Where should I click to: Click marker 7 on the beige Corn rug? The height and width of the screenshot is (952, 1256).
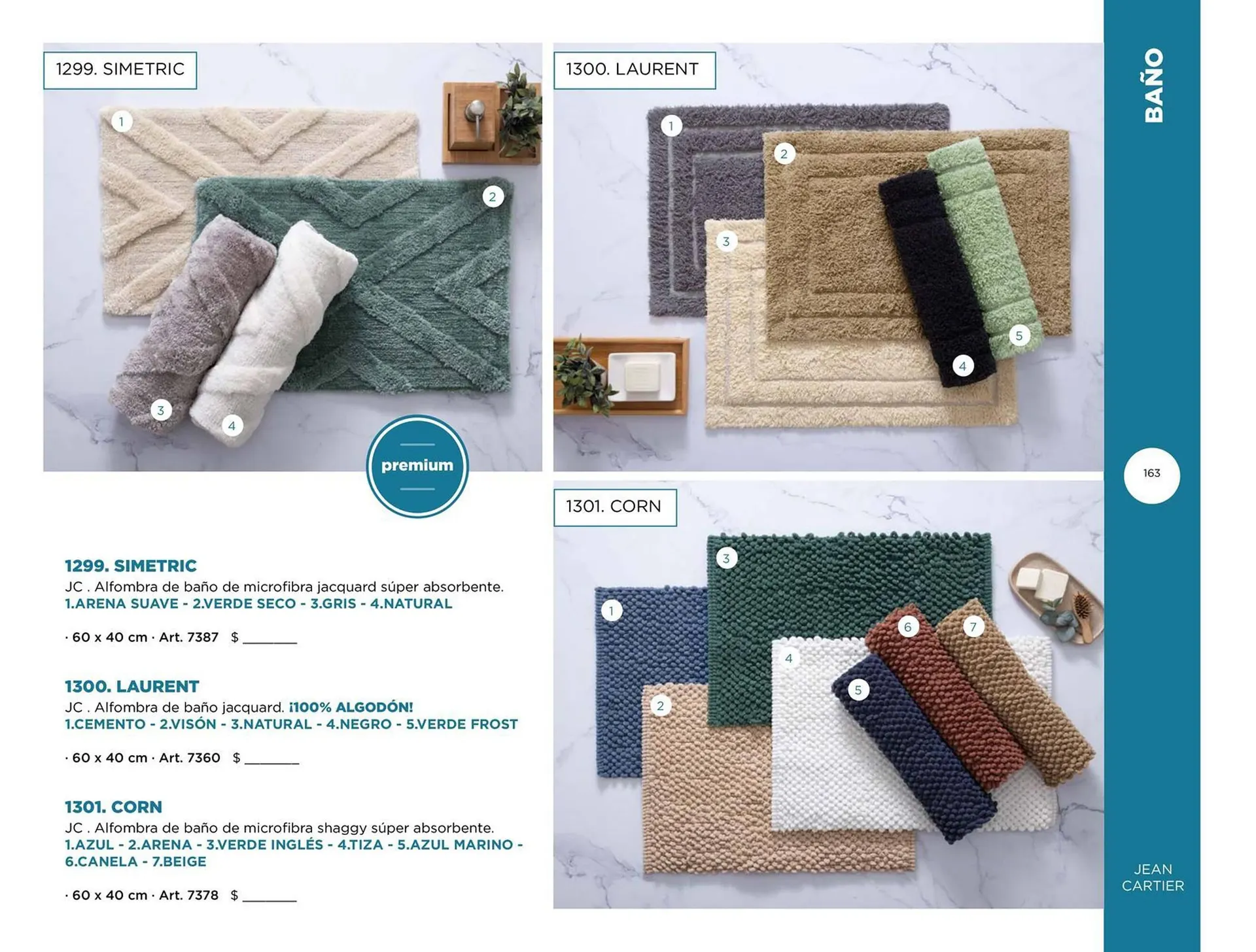pos(973,627)
